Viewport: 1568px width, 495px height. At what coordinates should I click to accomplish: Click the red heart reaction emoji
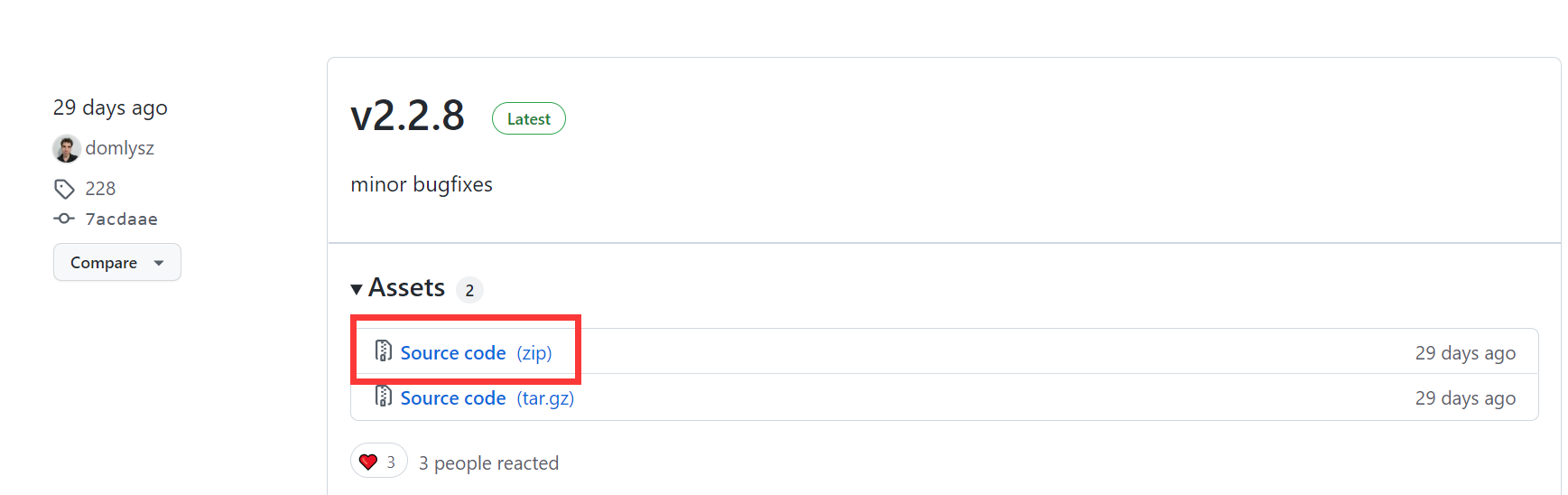(368, 462)
